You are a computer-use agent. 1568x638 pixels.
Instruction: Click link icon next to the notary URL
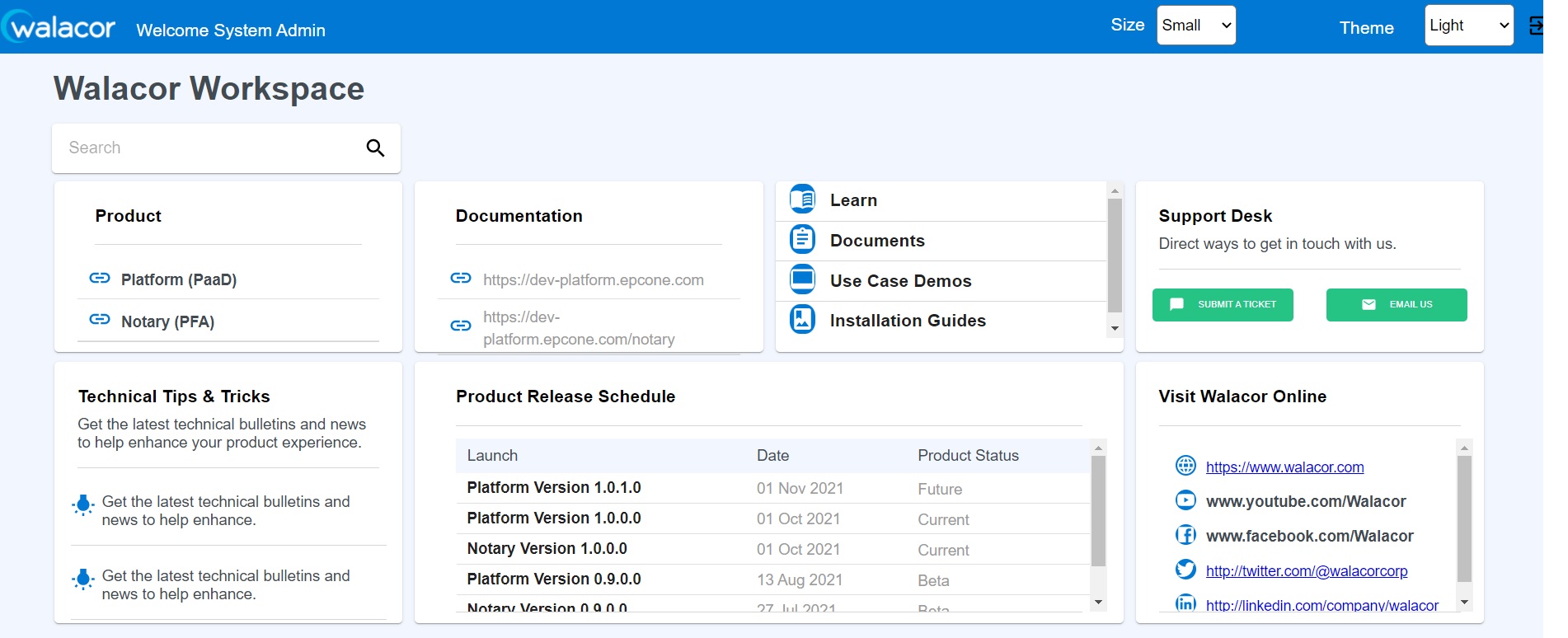[x=461, y=326]
